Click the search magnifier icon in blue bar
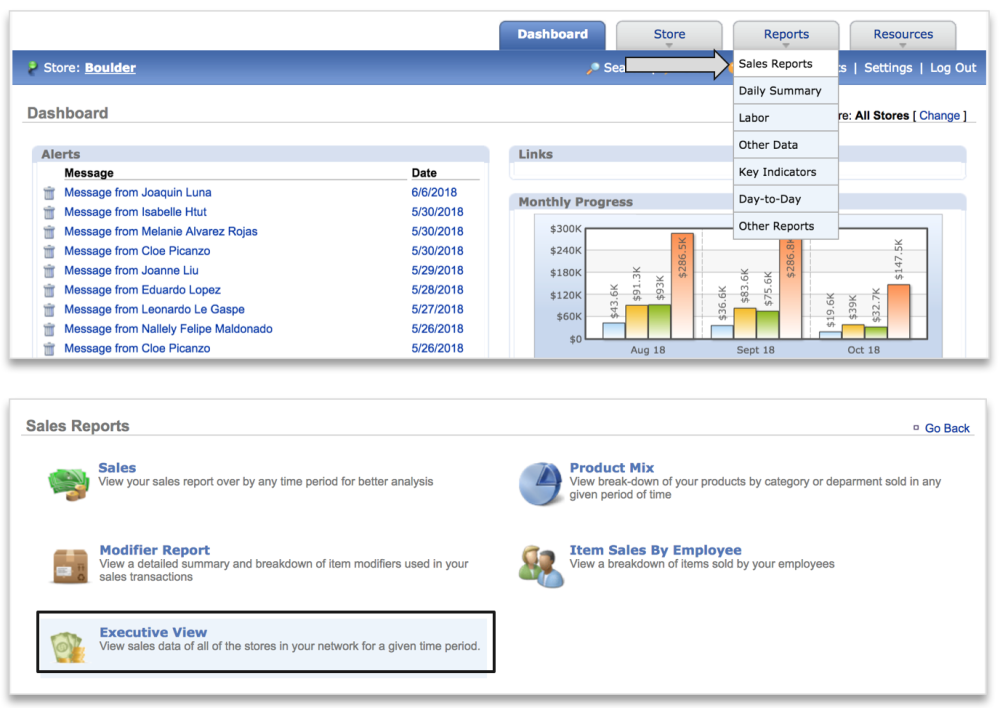 [x=593, y=68]
